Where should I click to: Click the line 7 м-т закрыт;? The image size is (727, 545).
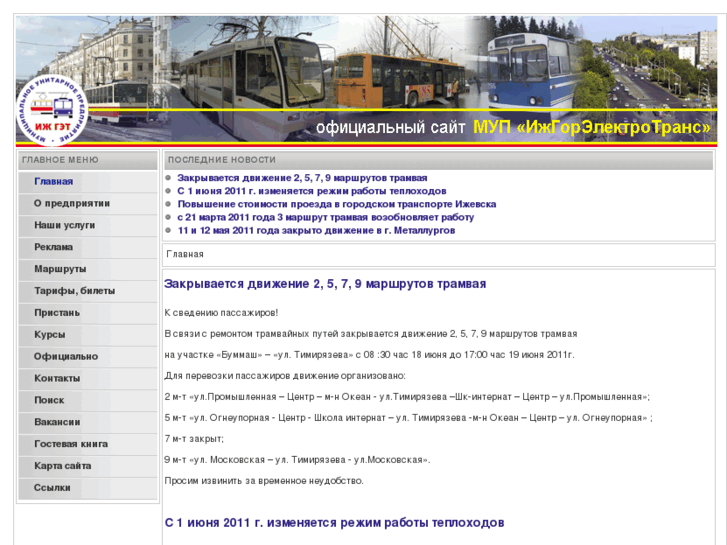point(194,439)
